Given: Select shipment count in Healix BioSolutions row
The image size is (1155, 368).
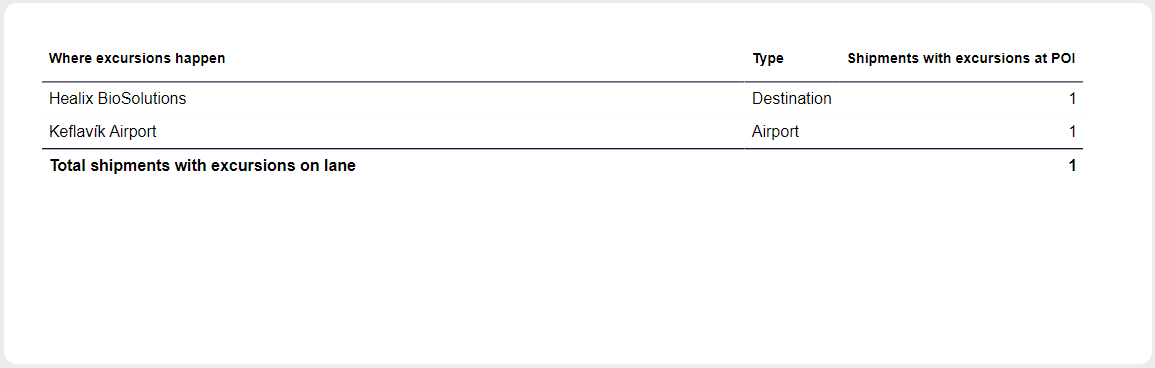Looking at the screenshot, I should [1072, 99].
